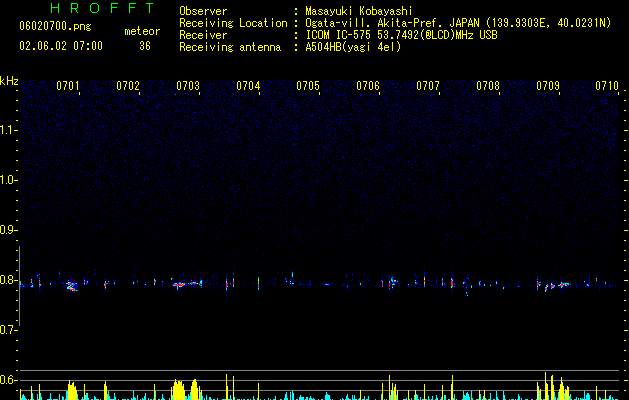Image resolution: width=629 pixels, height=400 pixels.
Task: Click the 0706 time marker
Action: pyautogui.click(x=368, y=86)
